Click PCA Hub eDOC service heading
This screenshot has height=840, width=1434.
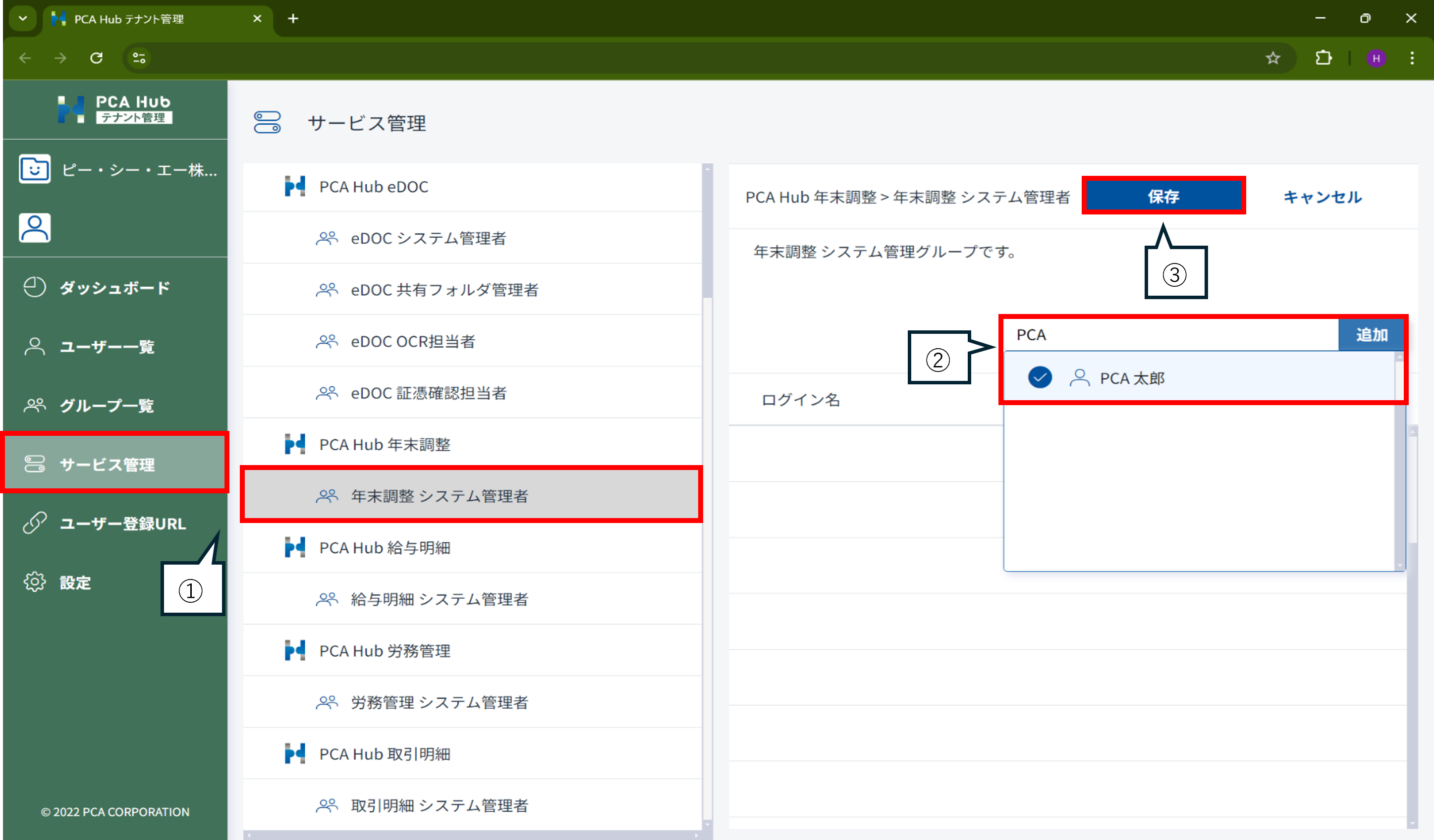point(472,187)
